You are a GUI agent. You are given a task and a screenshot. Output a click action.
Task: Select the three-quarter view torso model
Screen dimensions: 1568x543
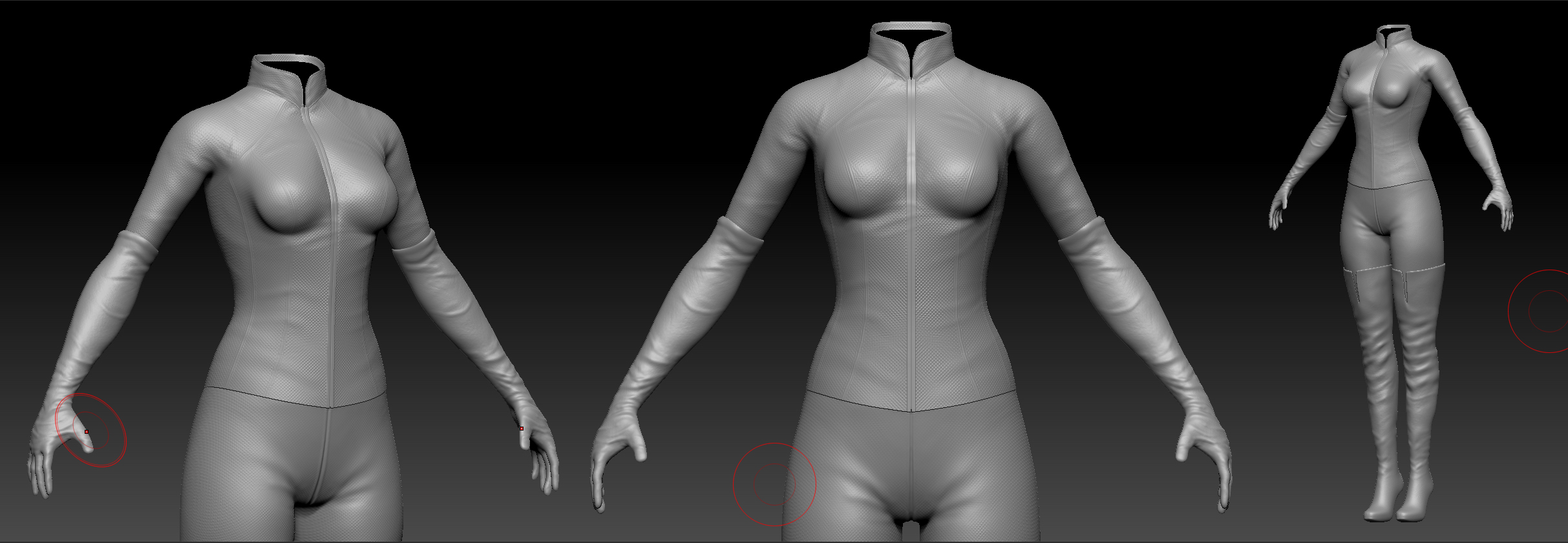point(294,299)
